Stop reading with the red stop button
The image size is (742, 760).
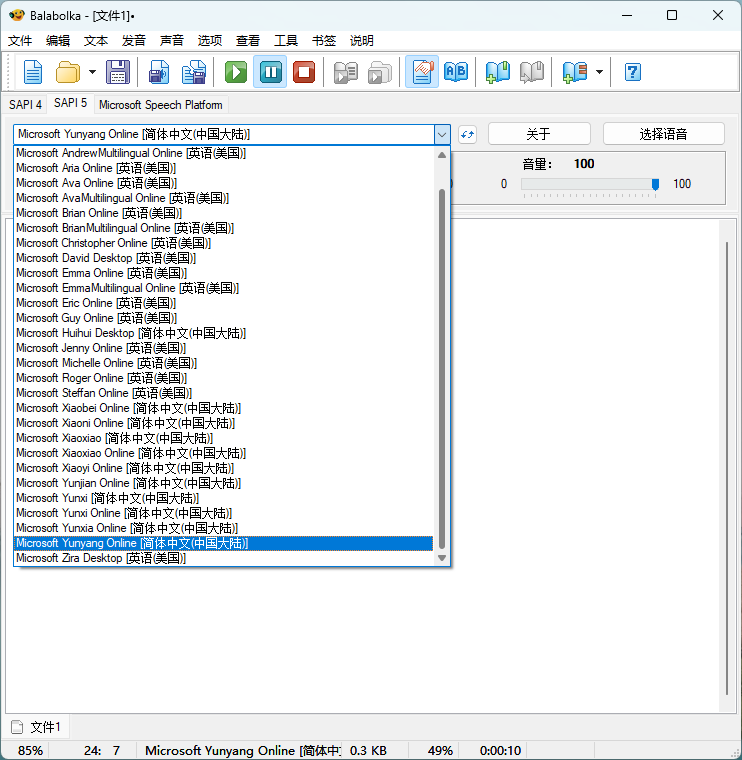(x=304, y=72)
